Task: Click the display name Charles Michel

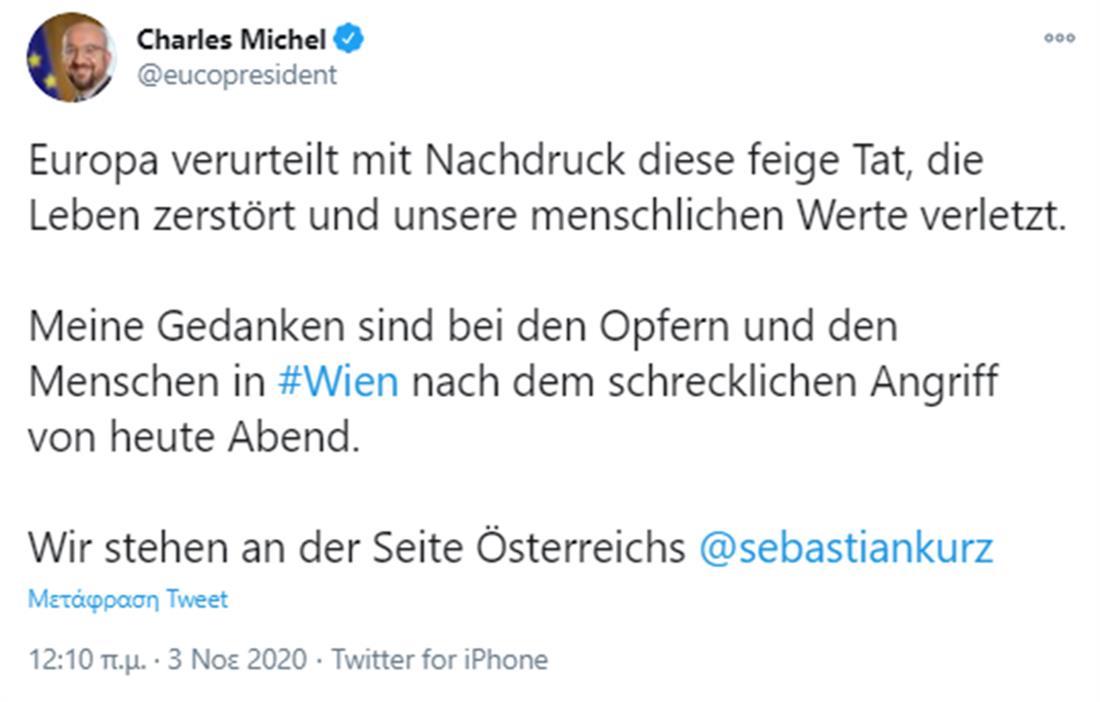Action: [x=231, y=40]
